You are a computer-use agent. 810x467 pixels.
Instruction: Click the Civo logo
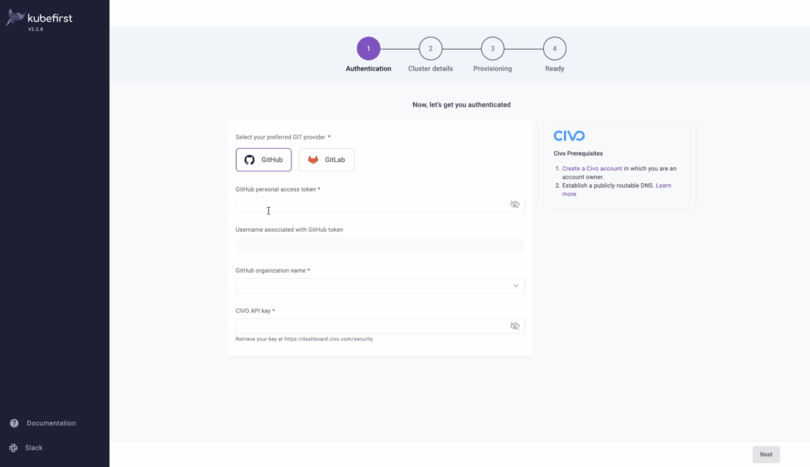pos(569,136)
